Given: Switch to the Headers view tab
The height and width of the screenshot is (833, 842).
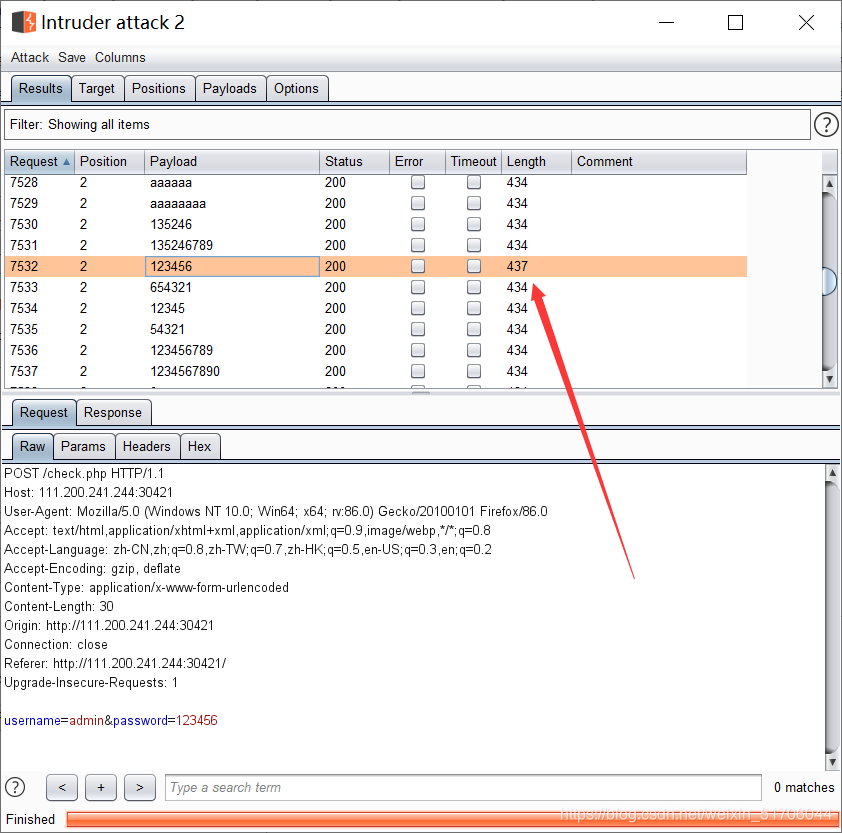Looking at the screenshot, I should coord(147,446).
